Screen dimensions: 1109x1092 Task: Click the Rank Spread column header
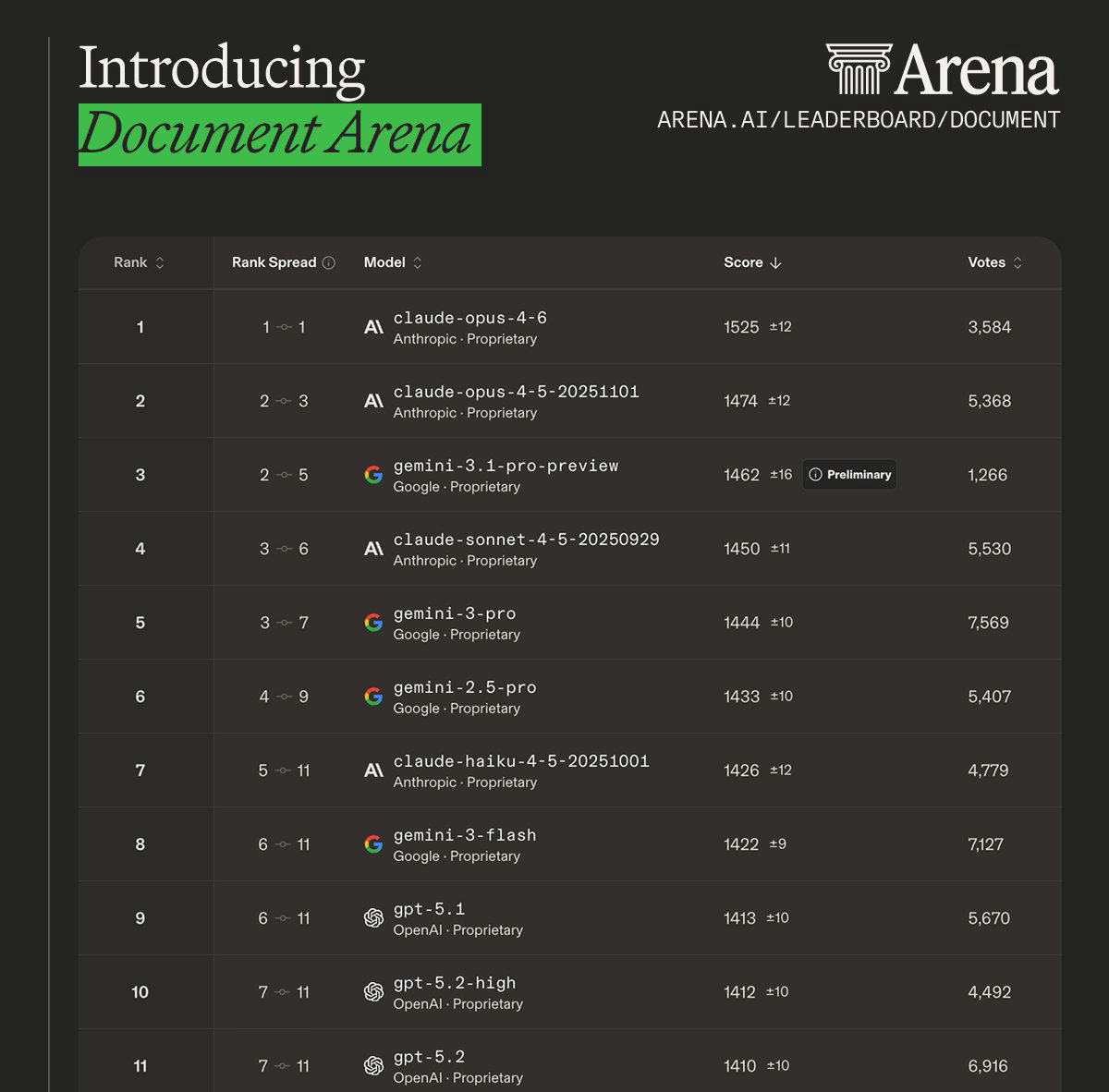pyautogui.click(x=274, y=262)
